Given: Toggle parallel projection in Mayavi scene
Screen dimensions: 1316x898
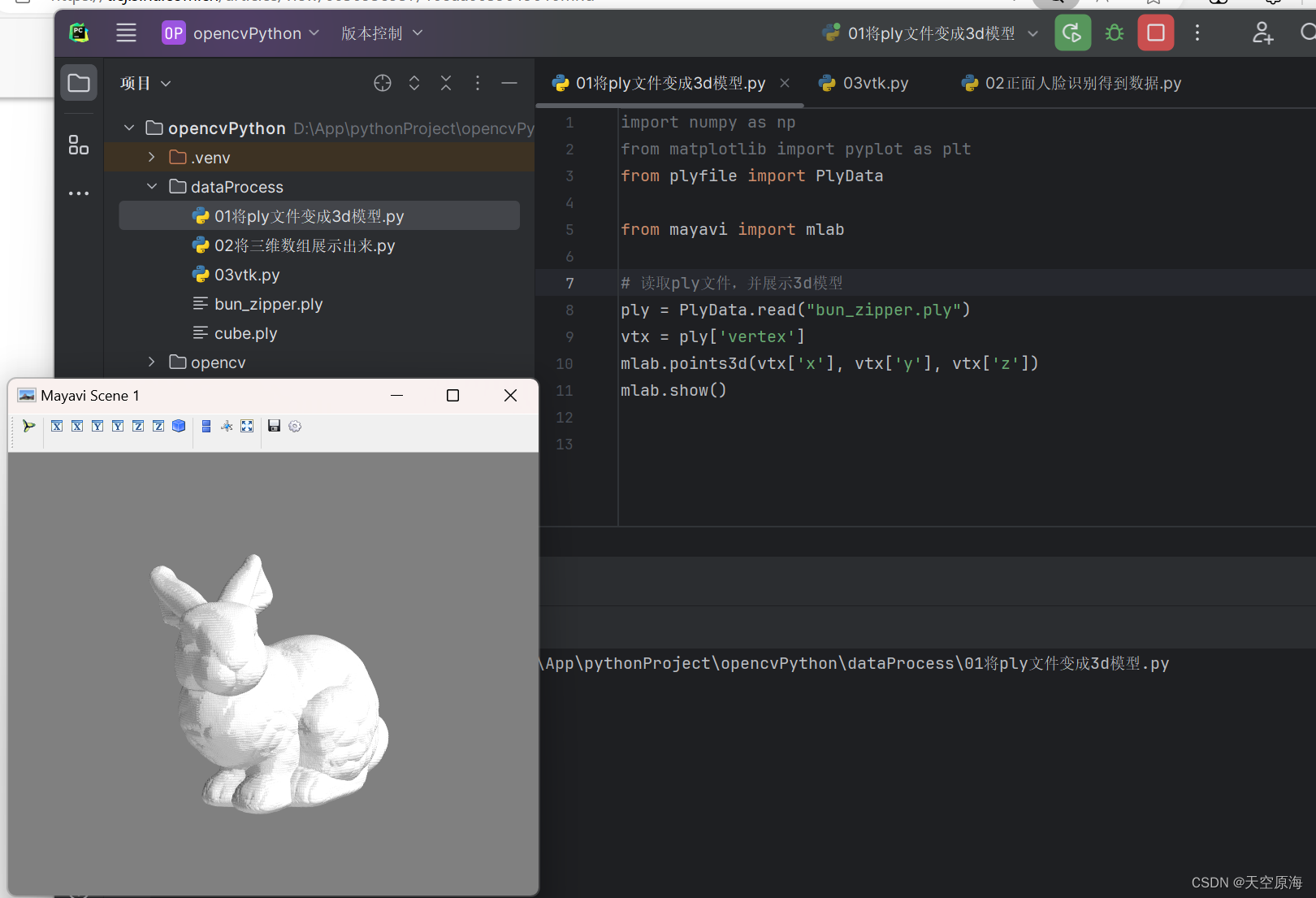Looking at the screenshot, I should (206, 426).
